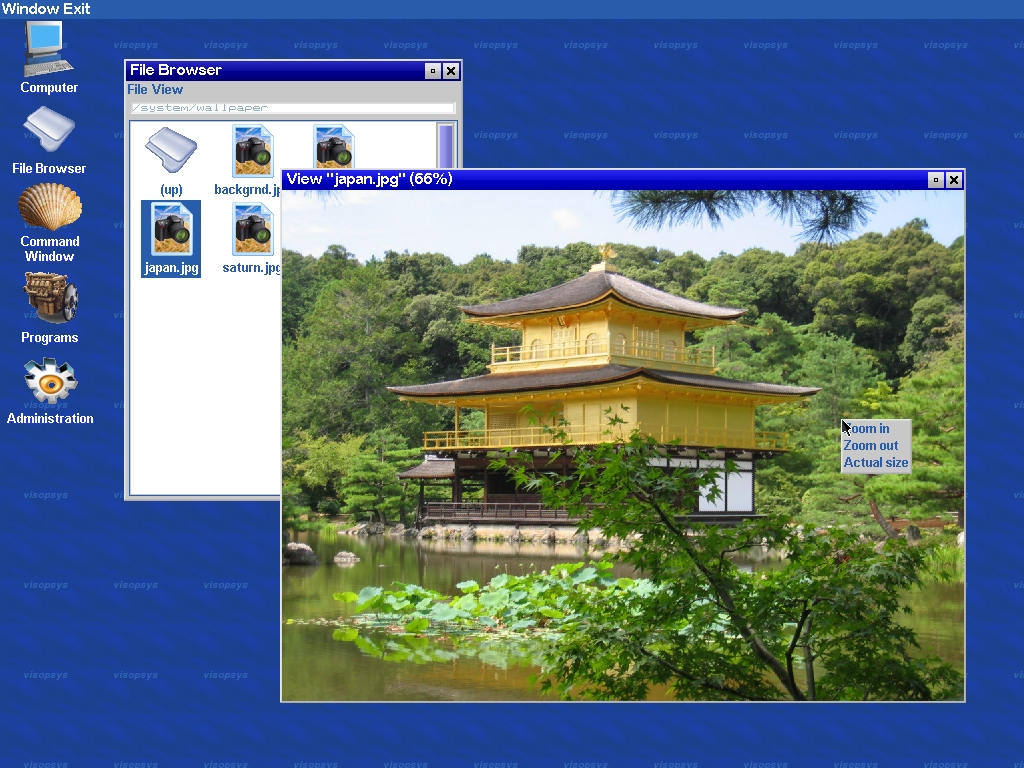Maximize the View japan.jpg window
Viewport: 1024px width, 768px height.
point(935,180)
